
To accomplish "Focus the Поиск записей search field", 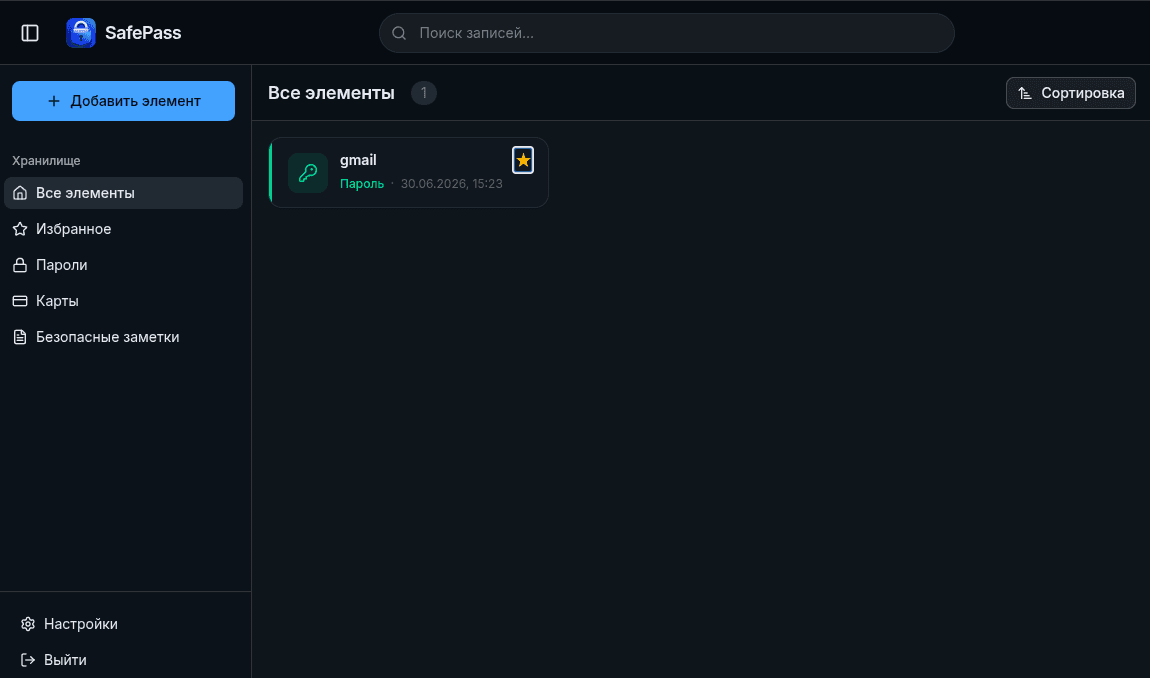I will click(x=666, y=33).
